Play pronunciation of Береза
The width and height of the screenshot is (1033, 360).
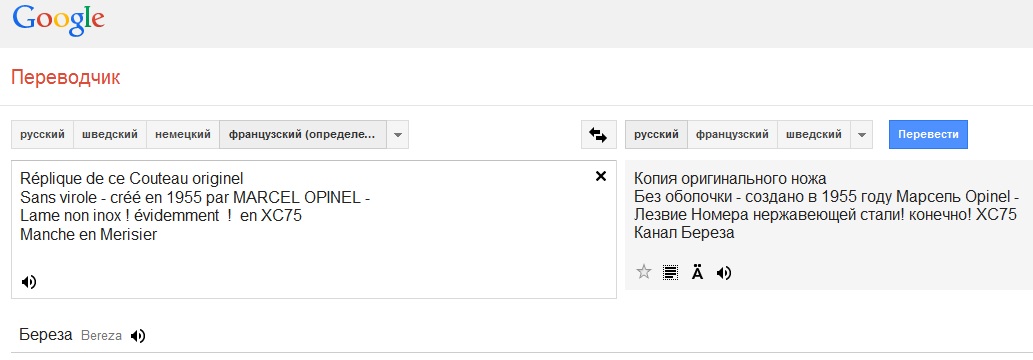pyautogui.click(x=138, y=336)
